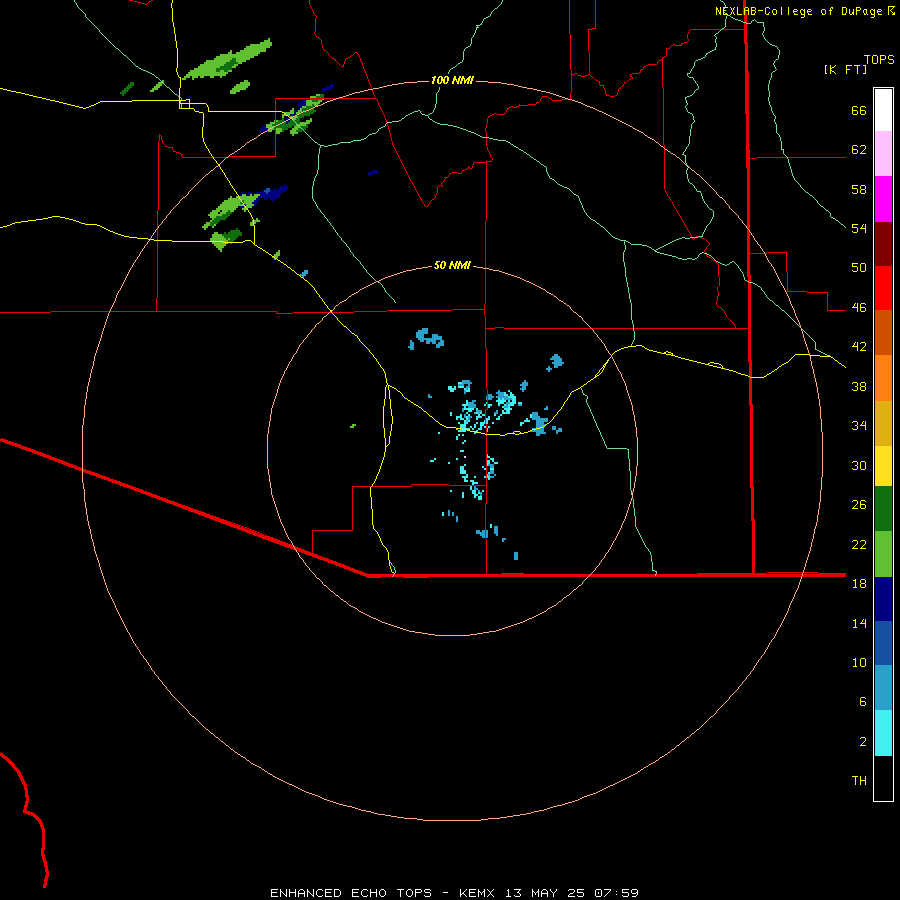Click the legend value '18'
This screenshot has width=900, height=900.
[x=859, y=584]
